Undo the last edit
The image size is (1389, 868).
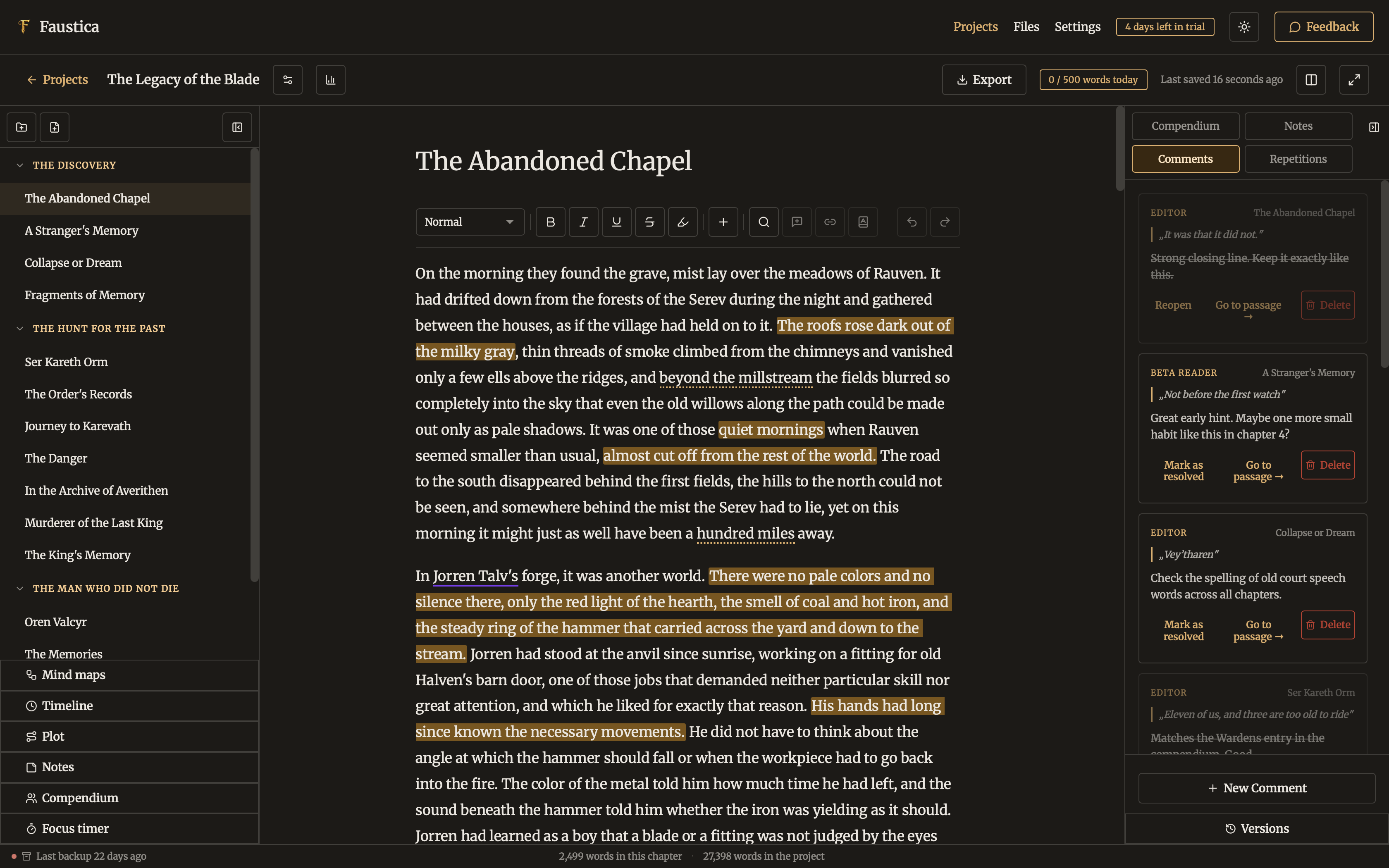coord(912,222)
